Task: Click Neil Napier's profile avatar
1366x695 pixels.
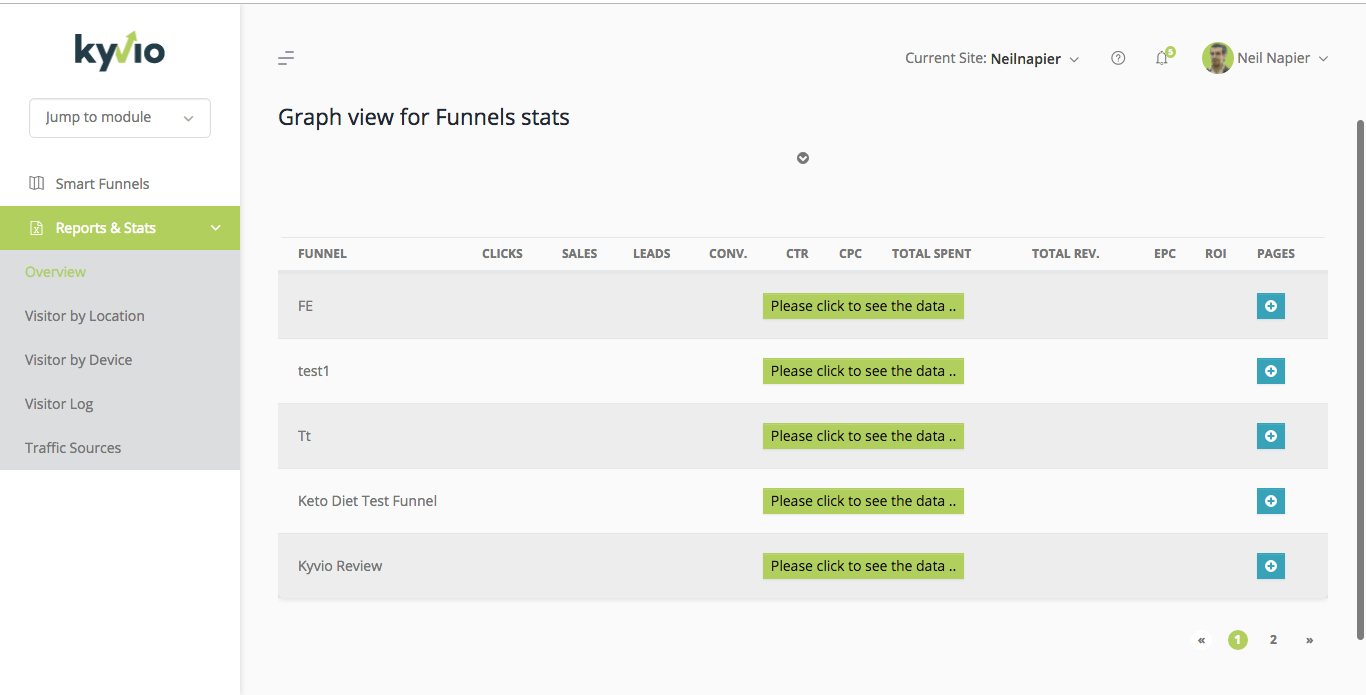Action: pyautogui.click(x=1217, y=58)
